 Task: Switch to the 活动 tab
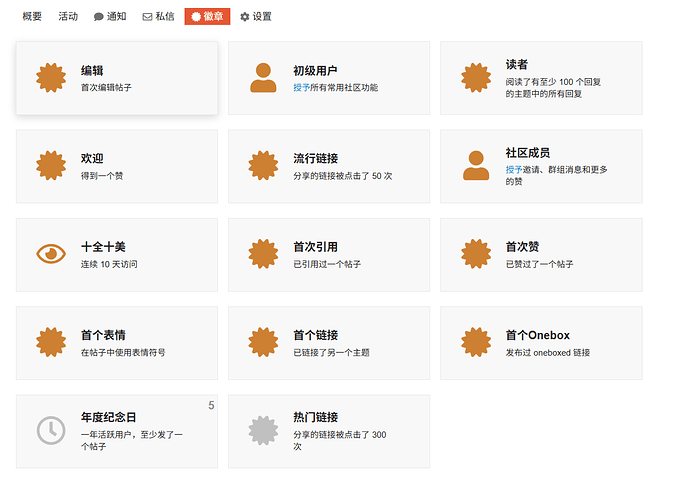tap(68, 17)
